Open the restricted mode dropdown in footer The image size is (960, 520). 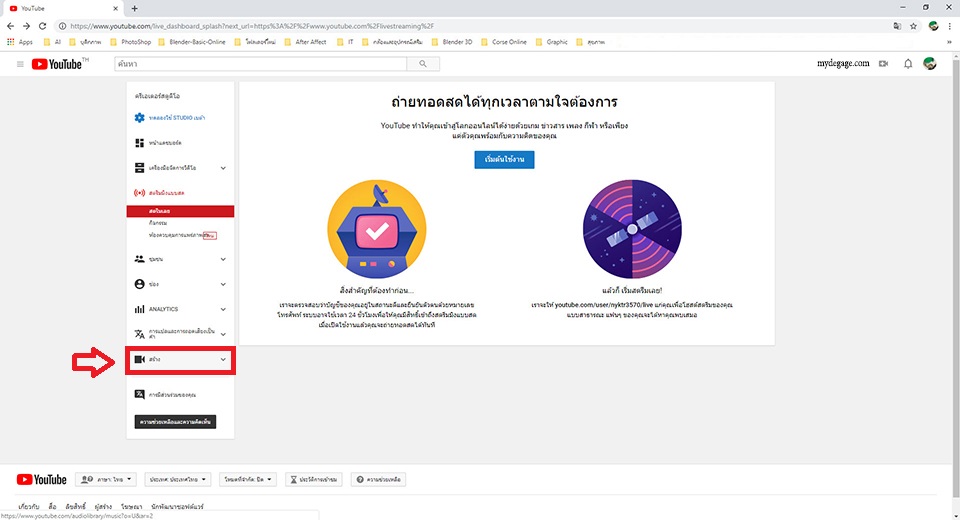point(248,480)
